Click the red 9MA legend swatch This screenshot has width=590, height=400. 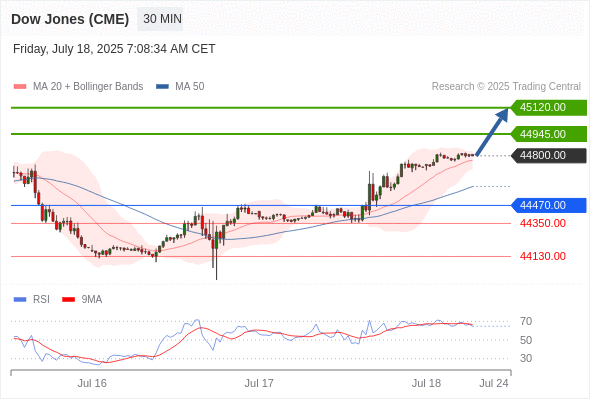(68, 300)
